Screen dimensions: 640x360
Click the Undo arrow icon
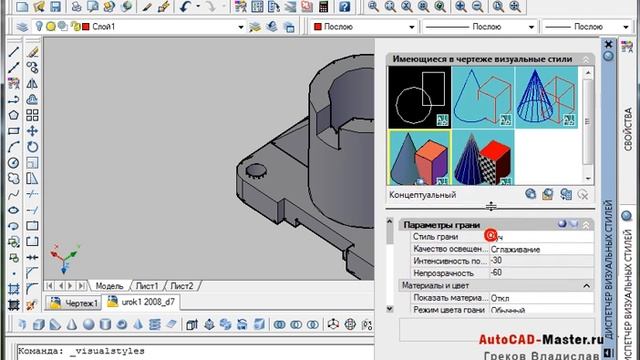tap(185, 6)
